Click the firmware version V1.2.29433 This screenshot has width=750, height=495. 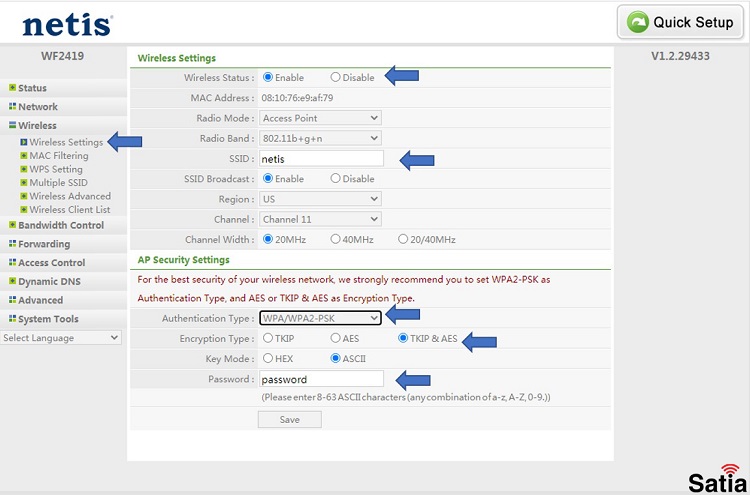point(680,56)
